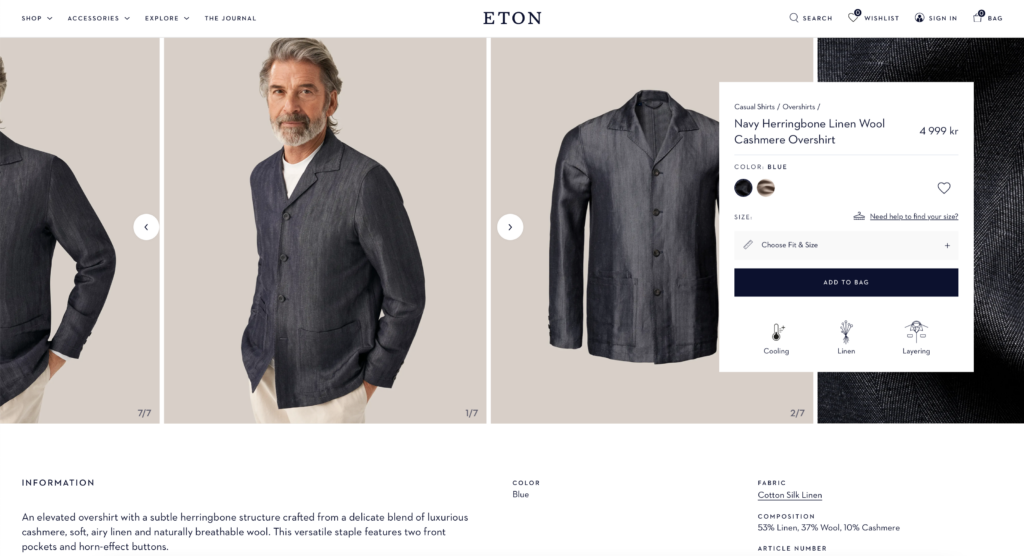Open the shopping bag icon
Screen dimensions: 1024x556
tap(978, 17)
